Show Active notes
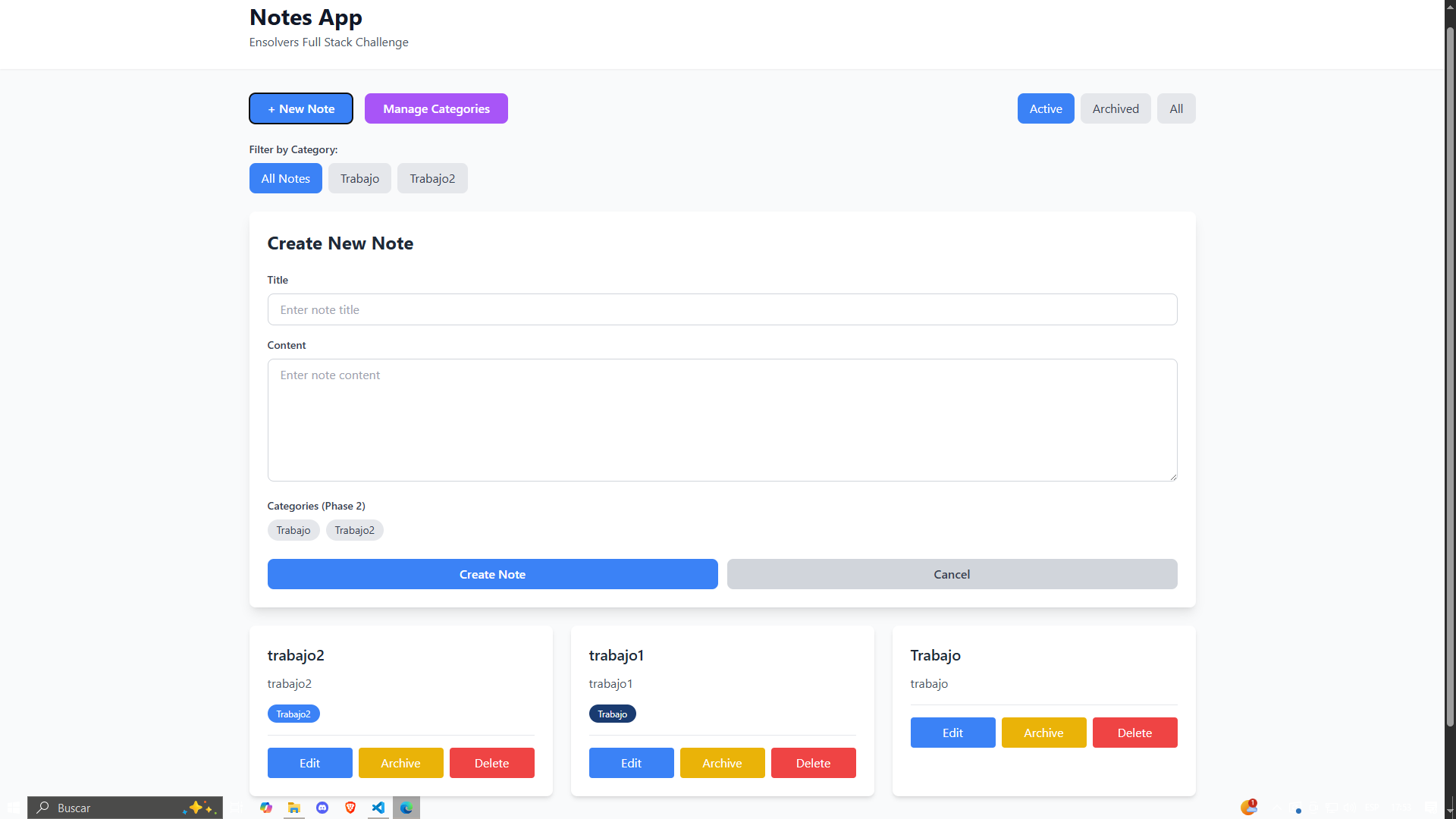Screen dimensions: 1456x819 [x=1046, y=108]
